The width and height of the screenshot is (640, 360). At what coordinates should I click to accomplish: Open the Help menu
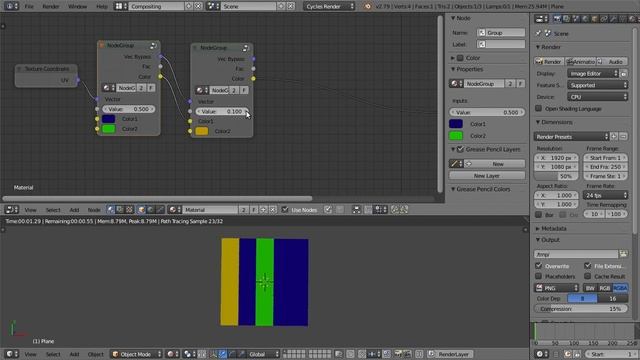[101, 7]
